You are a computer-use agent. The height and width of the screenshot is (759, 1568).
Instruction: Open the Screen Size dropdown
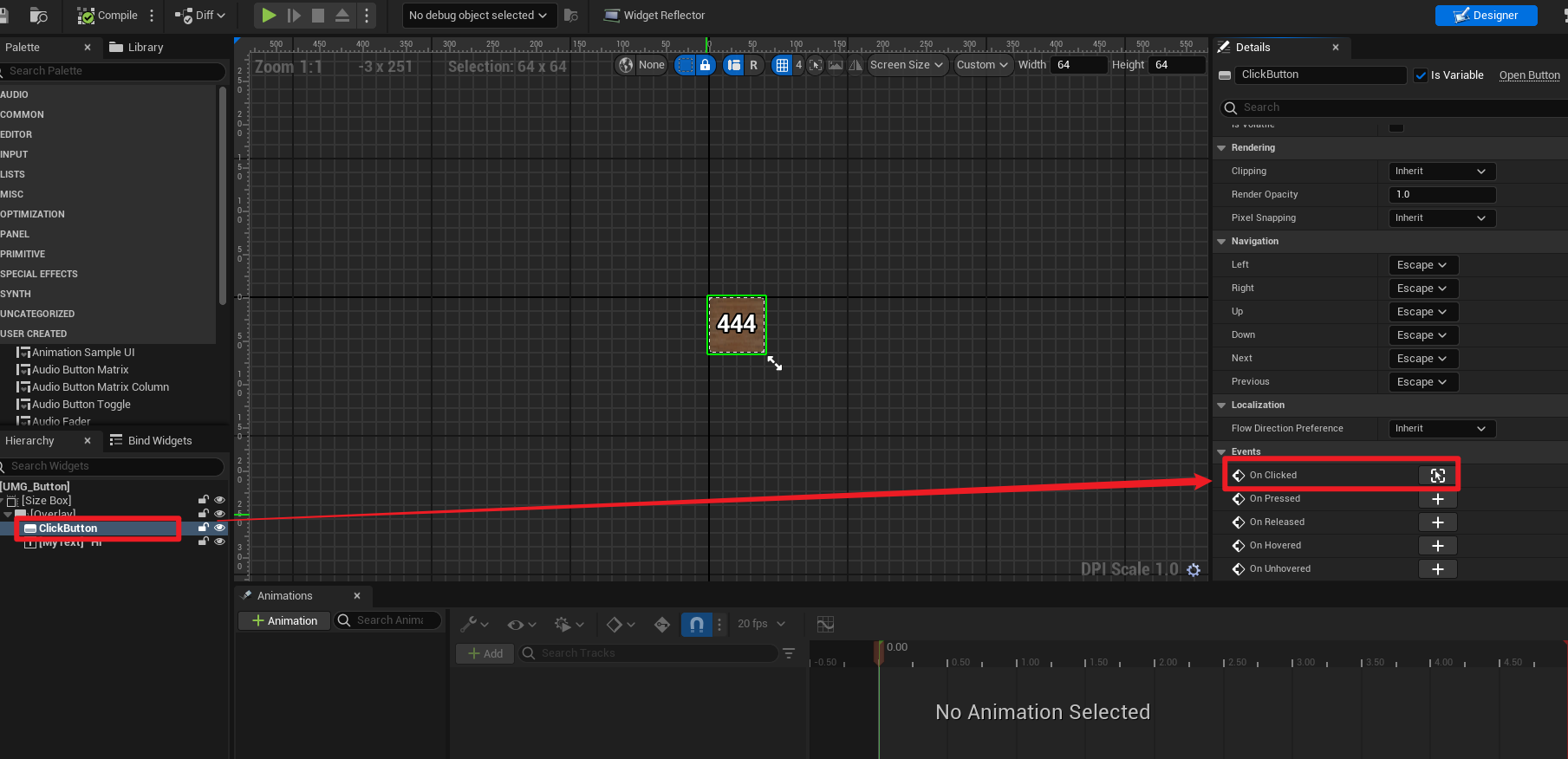(907, 65)
